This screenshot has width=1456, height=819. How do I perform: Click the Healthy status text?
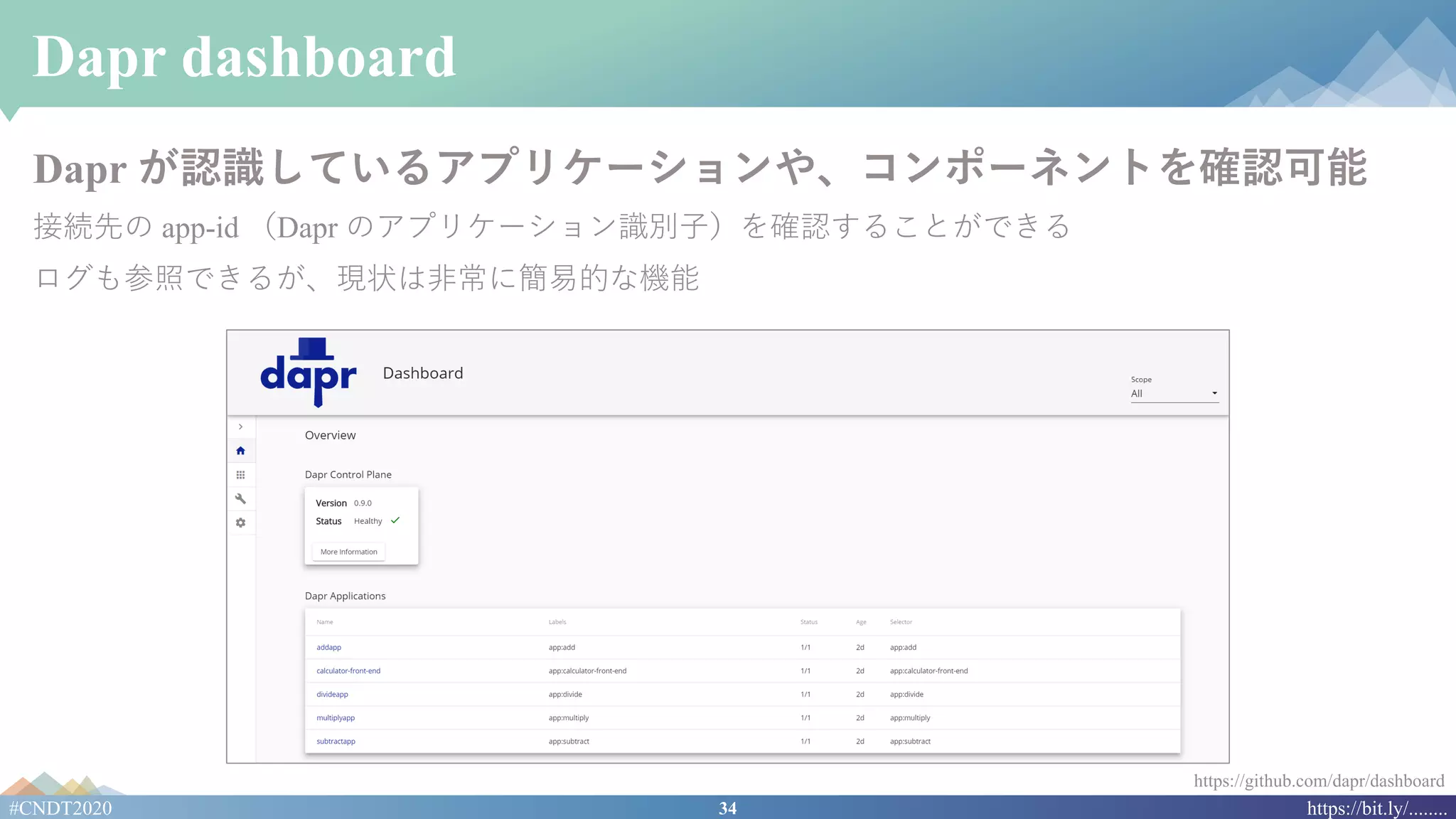368,521
